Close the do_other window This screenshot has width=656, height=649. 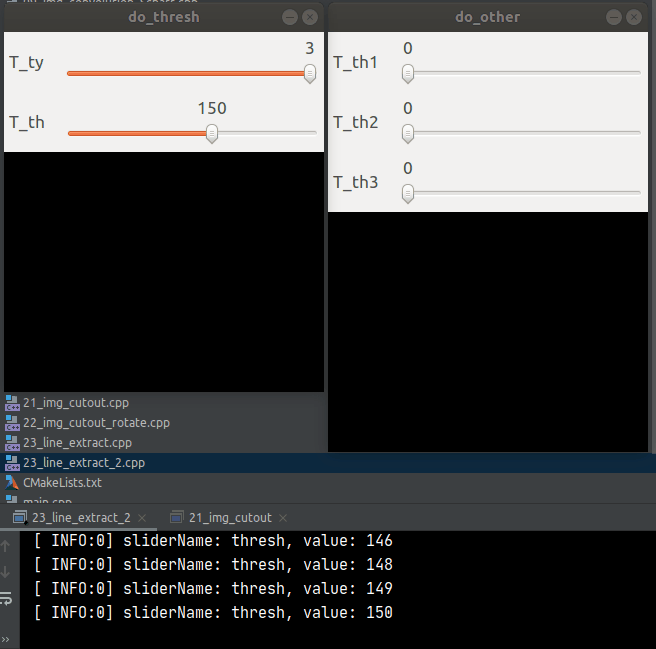634,17
